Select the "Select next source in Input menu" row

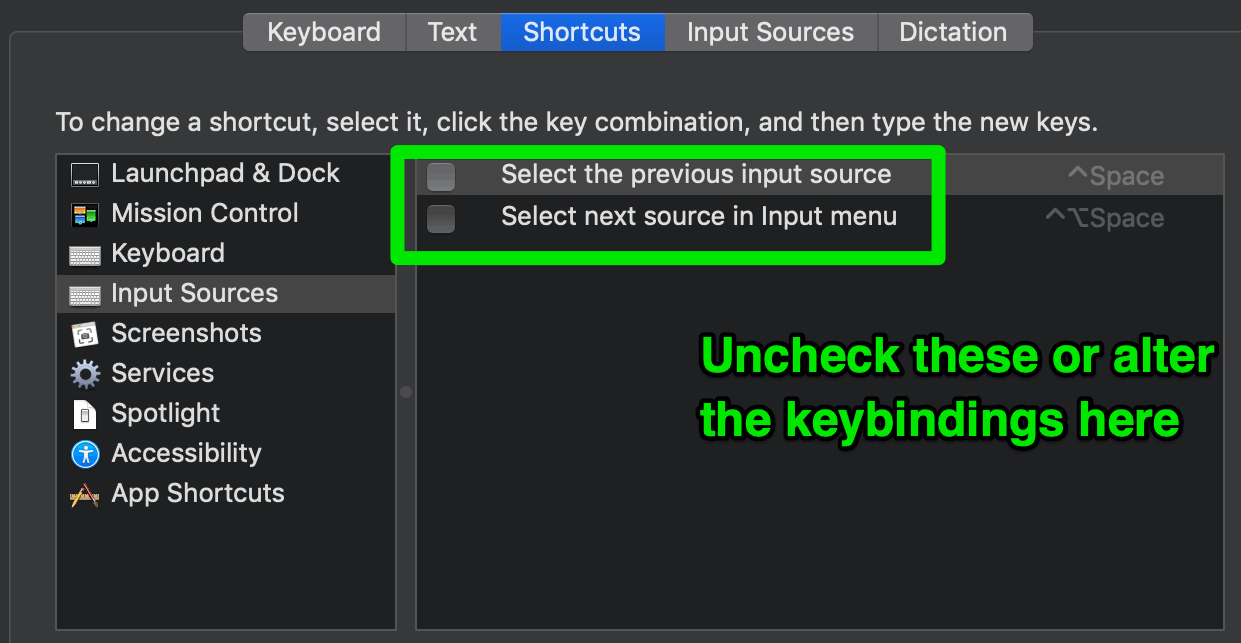pyautogui.click(x=820, y=217)
